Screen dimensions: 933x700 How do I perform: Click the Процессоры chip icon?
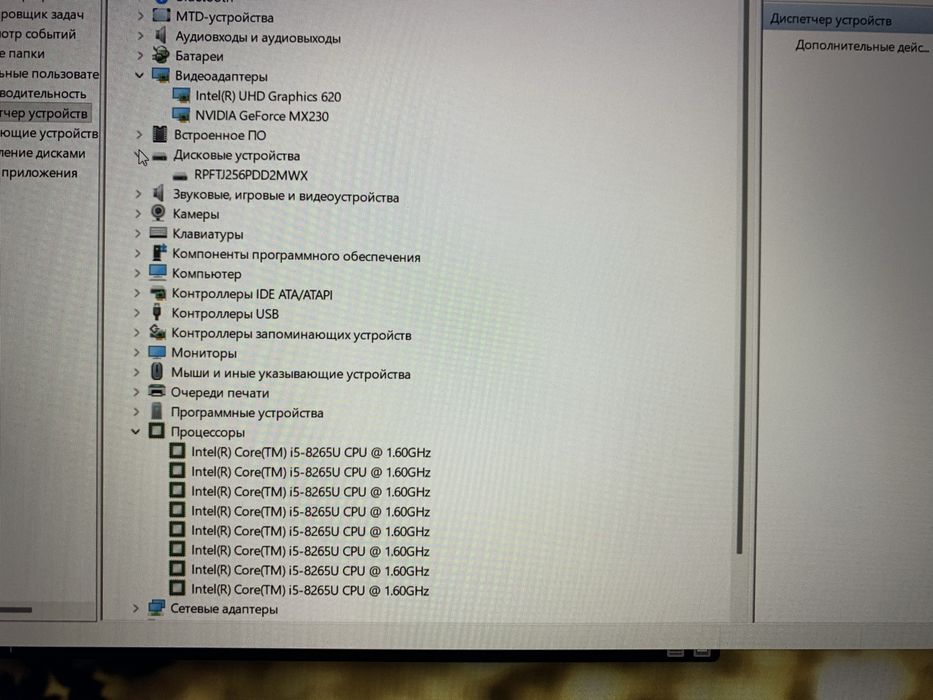156,430
